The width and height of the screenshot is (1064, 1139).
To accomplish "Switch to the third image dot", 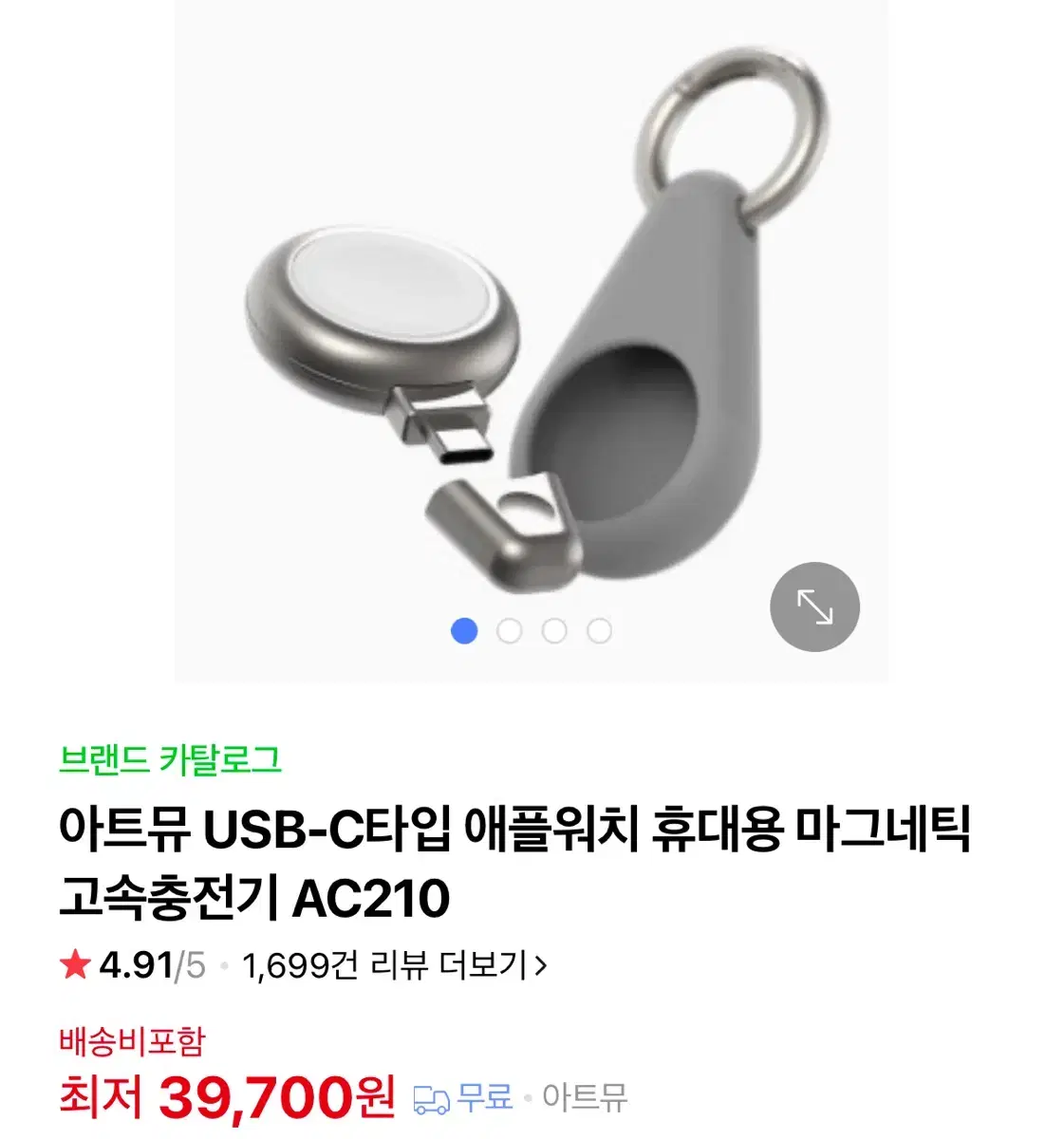I will click(554, 630).
